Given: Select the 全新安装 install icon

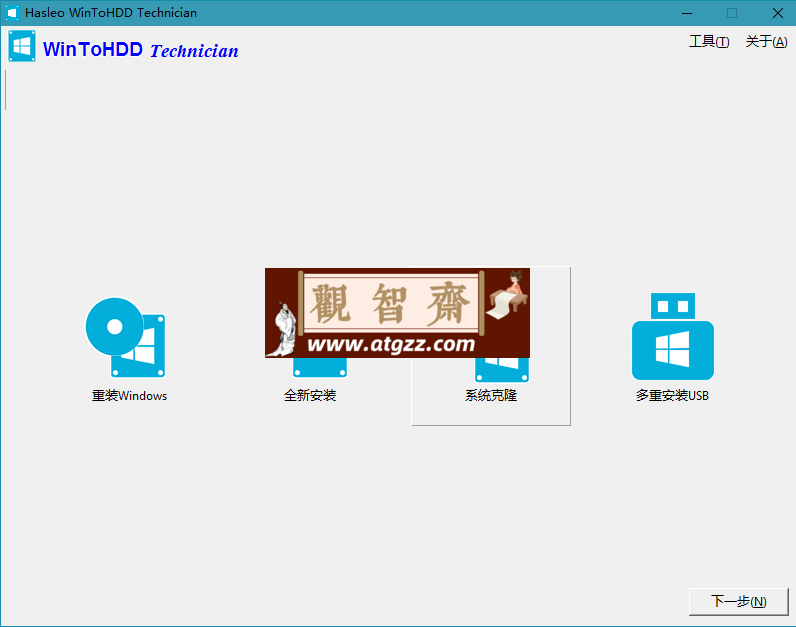Looking at the screenshot, I should click(320, 368).
